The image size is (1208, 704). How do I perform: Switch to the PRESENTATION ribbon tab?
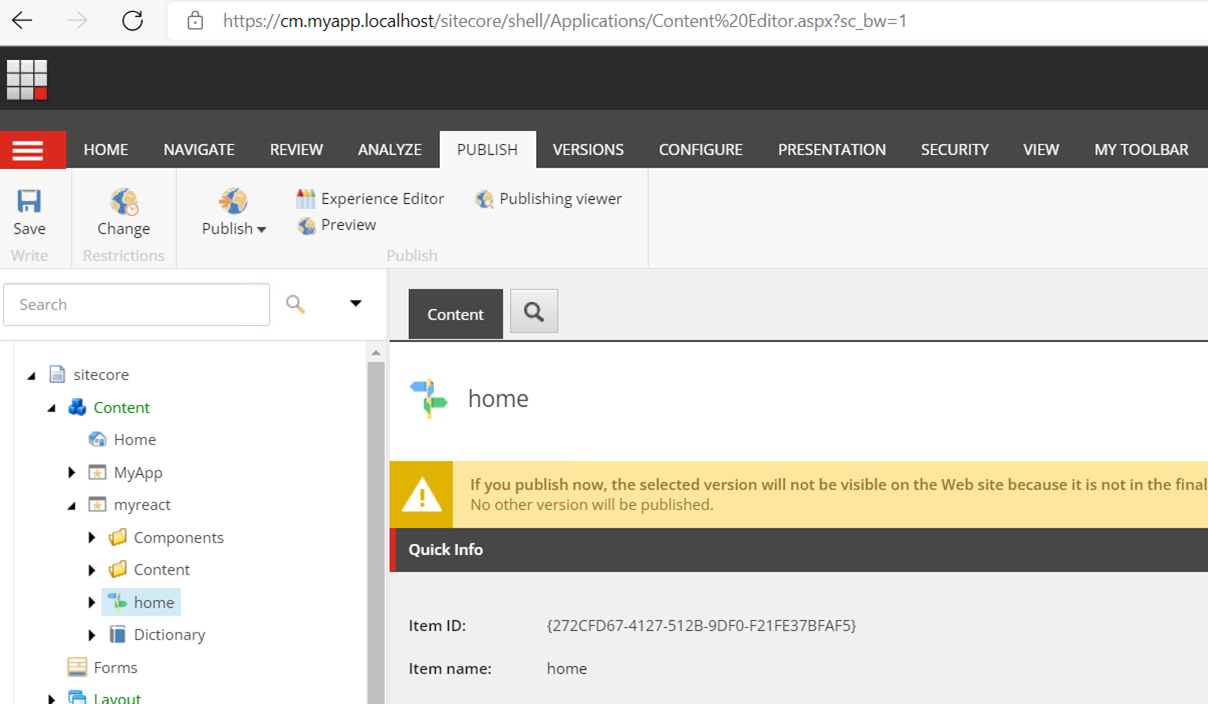tap(832, 149)
